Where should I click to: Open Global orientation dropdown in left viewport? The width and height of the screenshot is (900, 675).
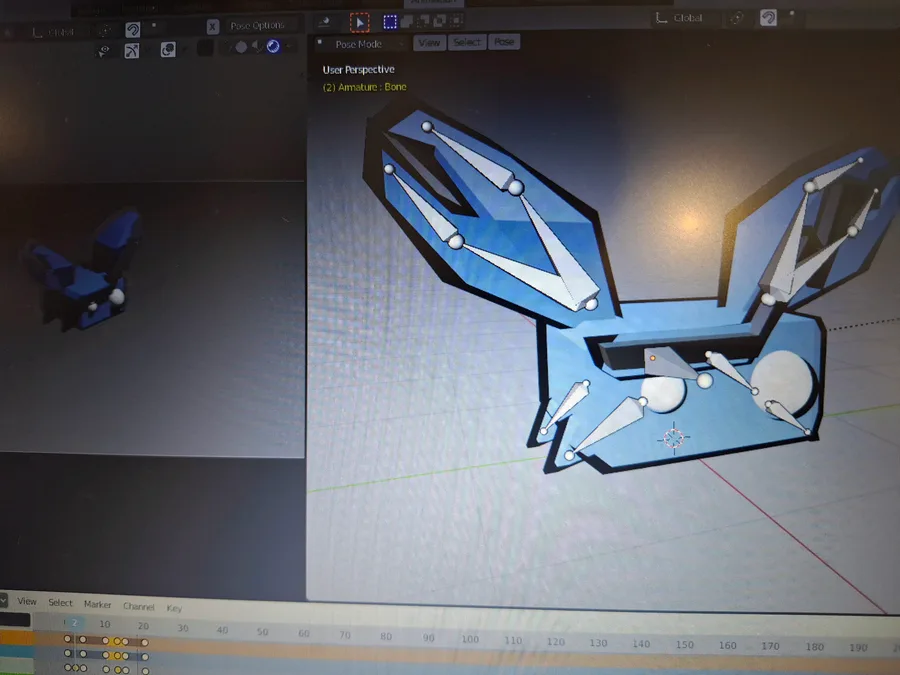(55, 32)
